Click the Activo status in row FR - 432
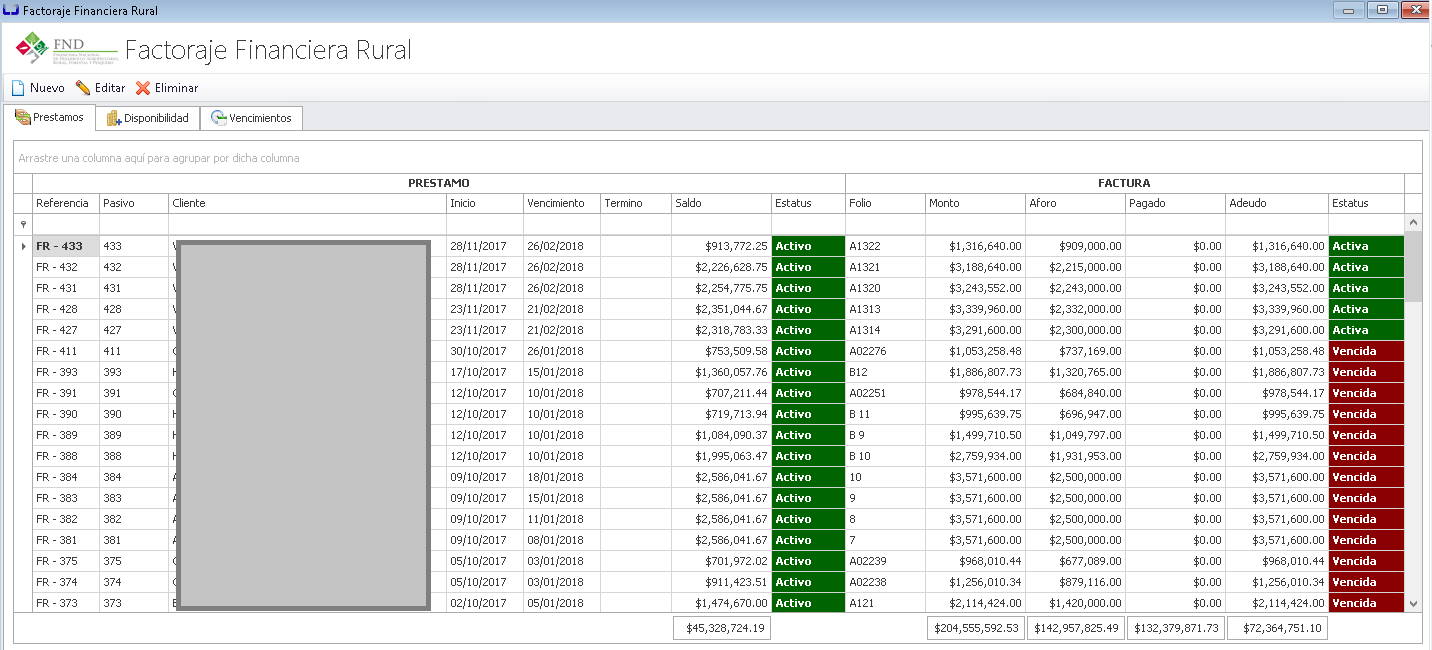Viewport: 1432px width, 650px height. (x=808, y=267)
